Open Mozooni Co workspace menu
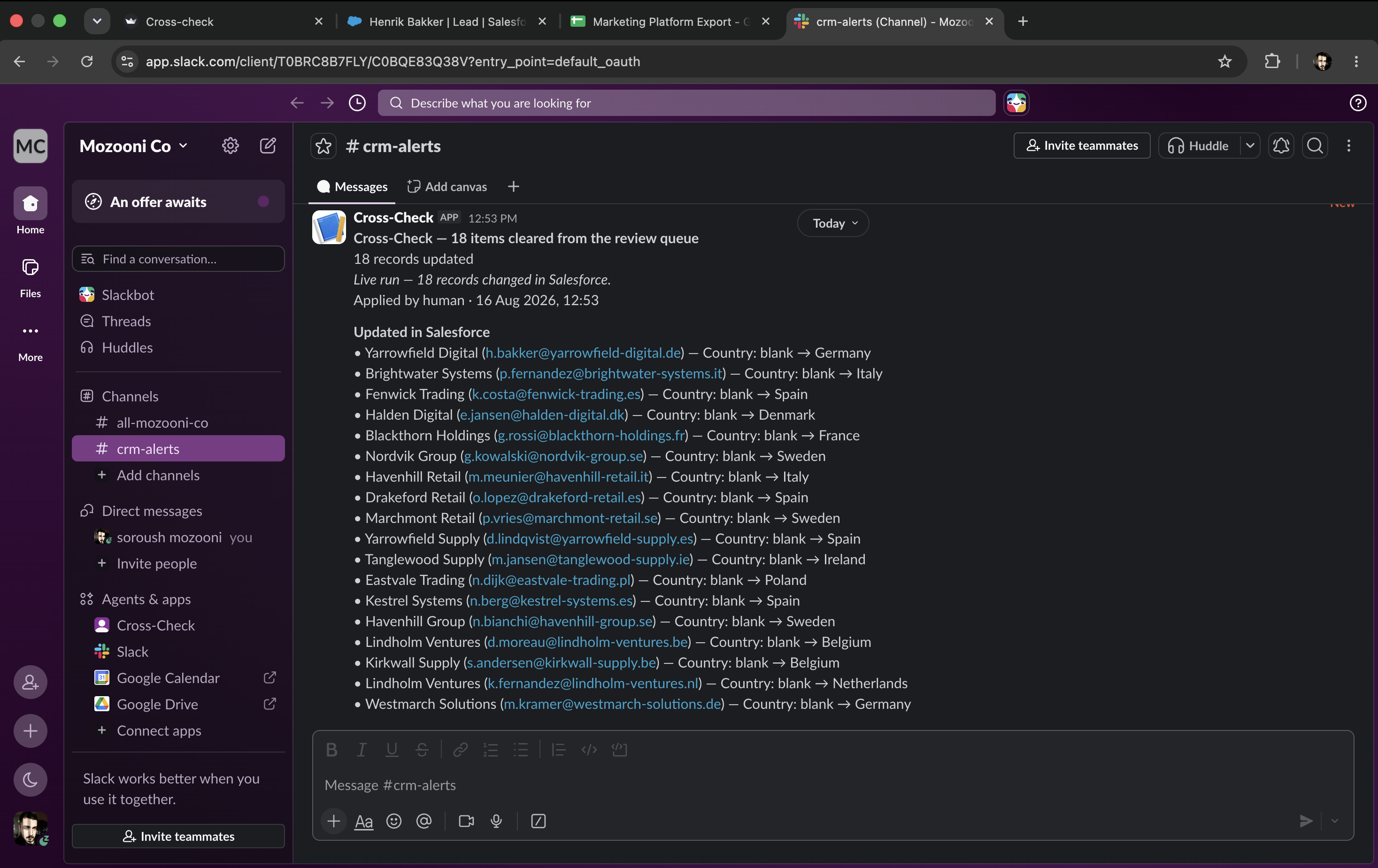This screenshot has height=868, width=1378. point(134,146)
